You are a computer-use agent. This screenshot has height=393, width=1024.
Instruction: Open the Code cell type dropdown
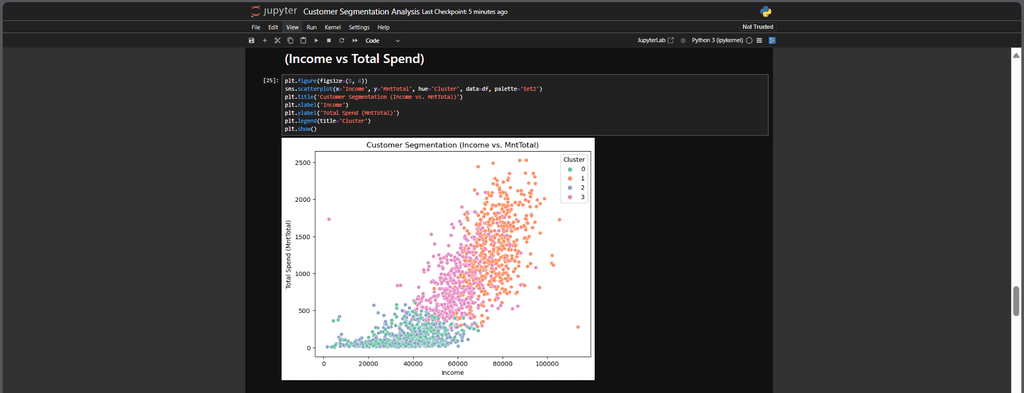click(x=382, y=40)
